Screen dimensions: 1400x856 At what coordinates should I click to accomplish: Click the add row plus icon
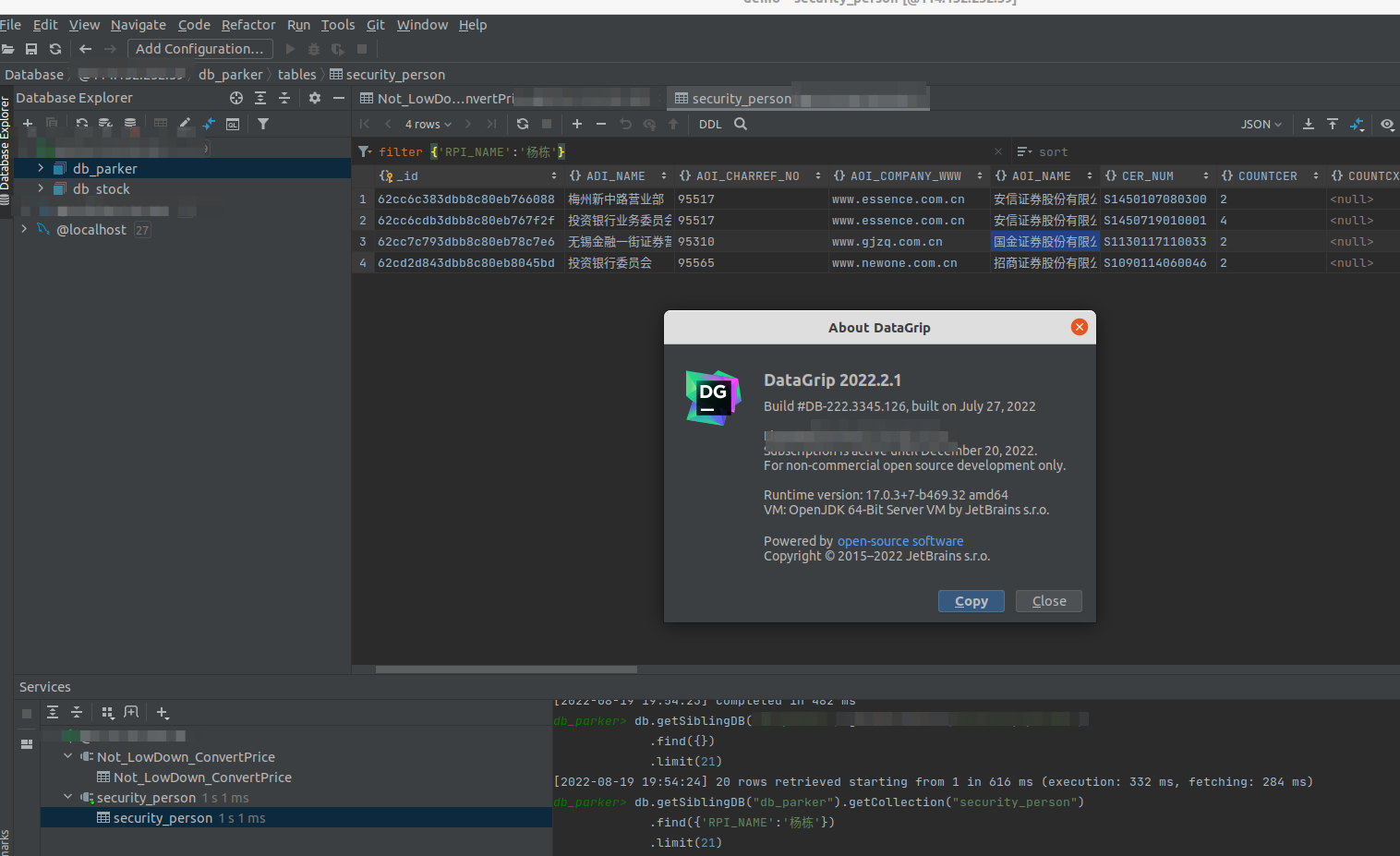(577, 124)
